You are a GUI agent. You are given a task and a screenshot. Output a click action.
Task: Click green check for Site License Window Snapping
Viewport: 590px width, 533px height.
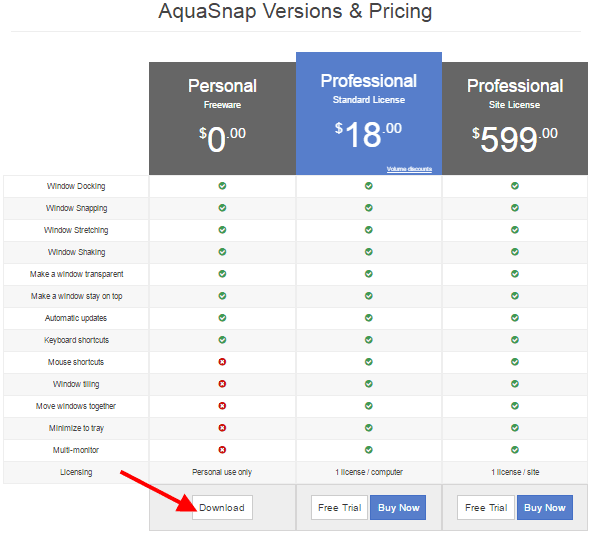point(515,208)
